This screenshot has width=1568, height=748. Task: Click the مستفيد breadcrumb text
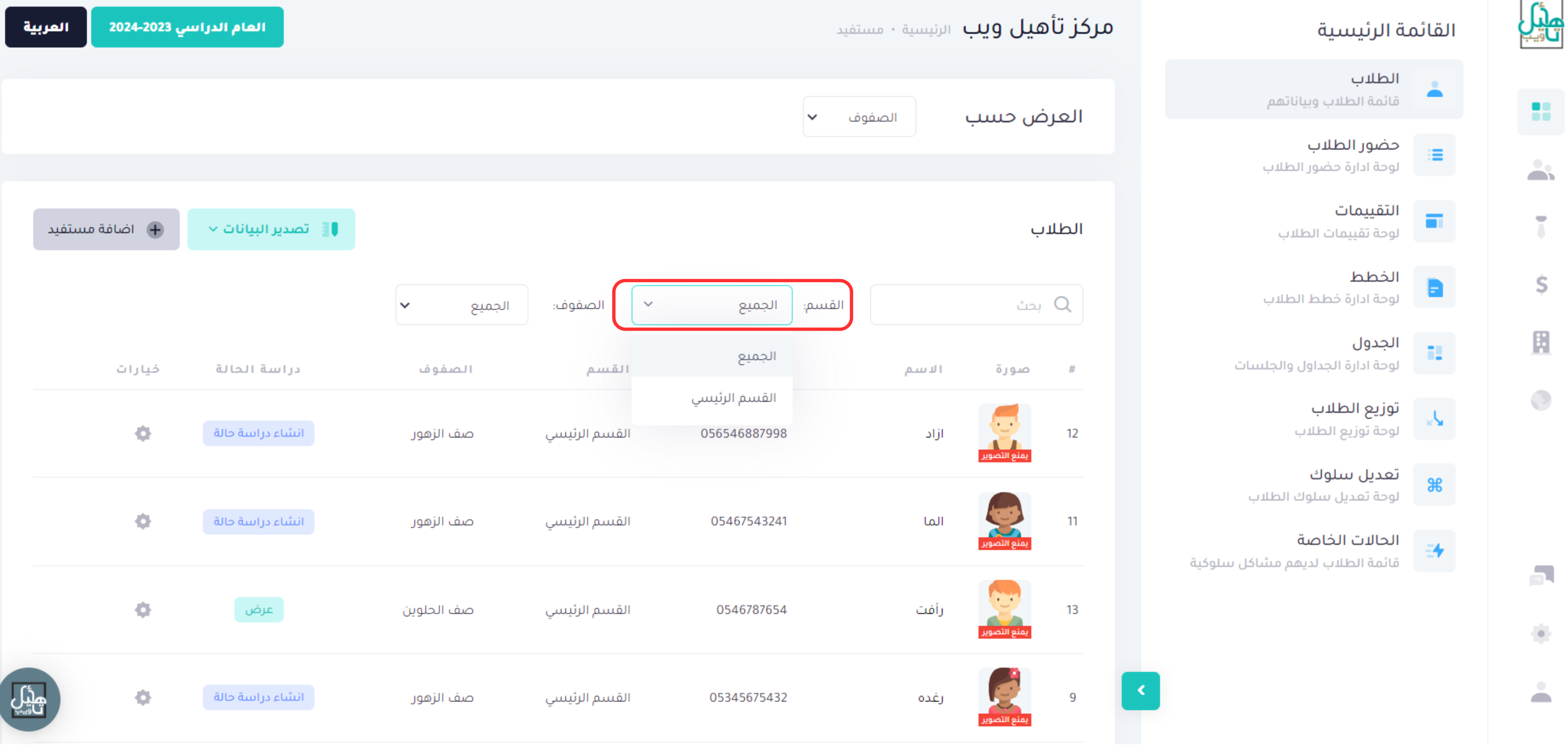(x=860, y=30)
